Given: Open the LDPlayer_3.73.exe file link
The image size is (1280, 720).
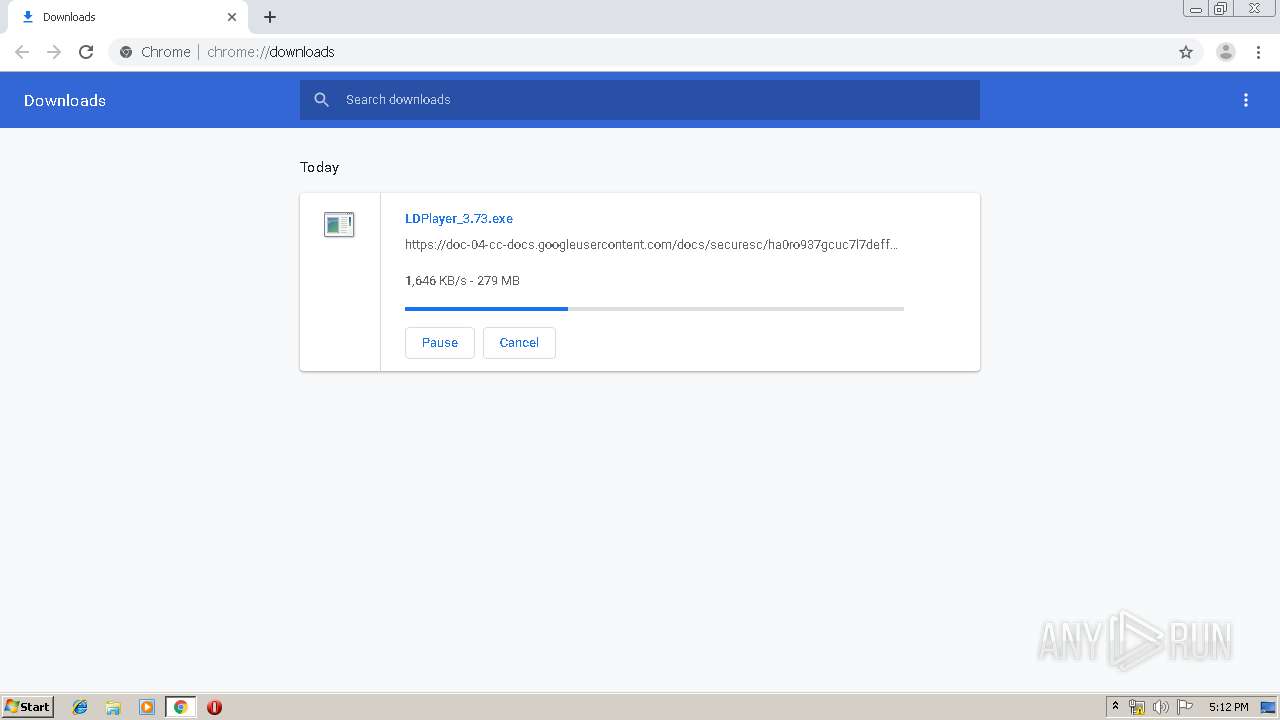Looking at the screenshot, I should 459,218.
